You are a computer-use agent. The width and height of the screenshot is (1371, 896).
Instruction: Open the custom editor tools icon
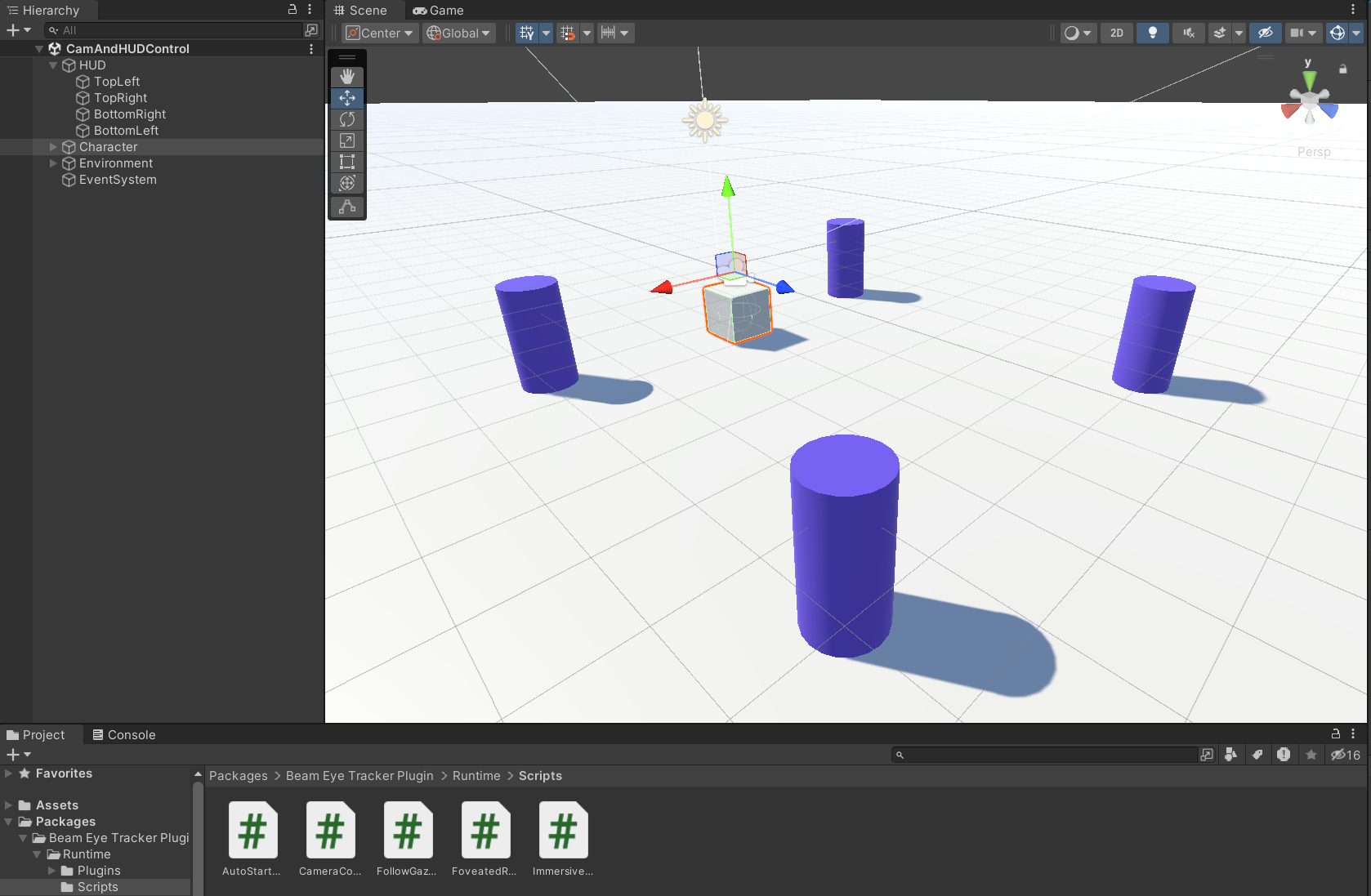347,207
